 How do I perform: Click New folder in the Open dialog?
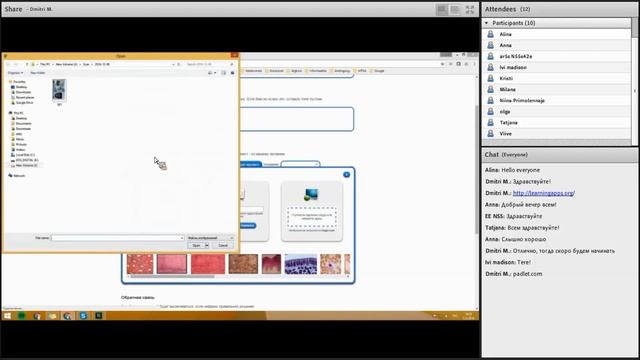pyautogui.click(x=38, y=73)
